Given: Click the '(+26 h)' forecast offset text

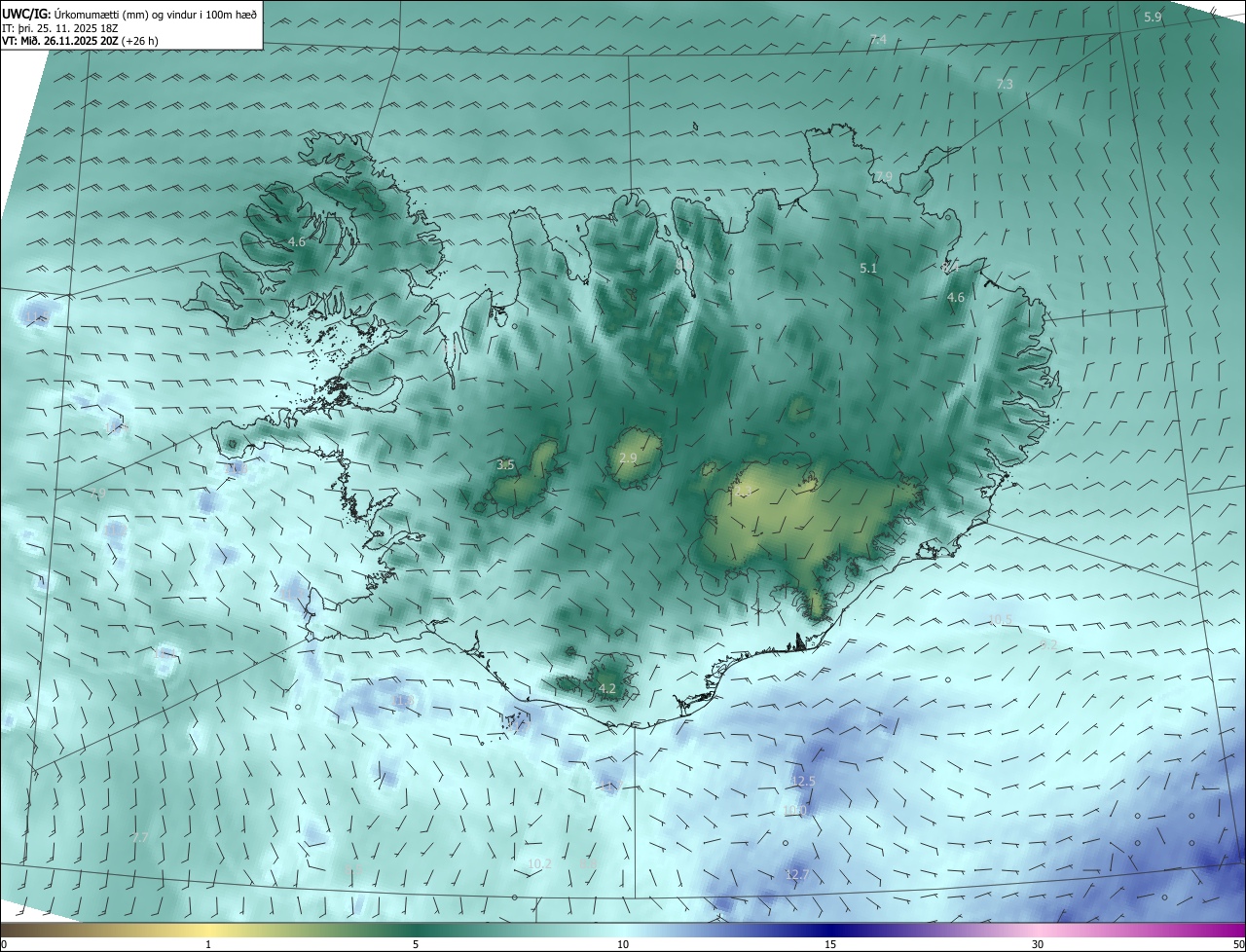Looking at the screenshot, I should click(x=140, y=41).
